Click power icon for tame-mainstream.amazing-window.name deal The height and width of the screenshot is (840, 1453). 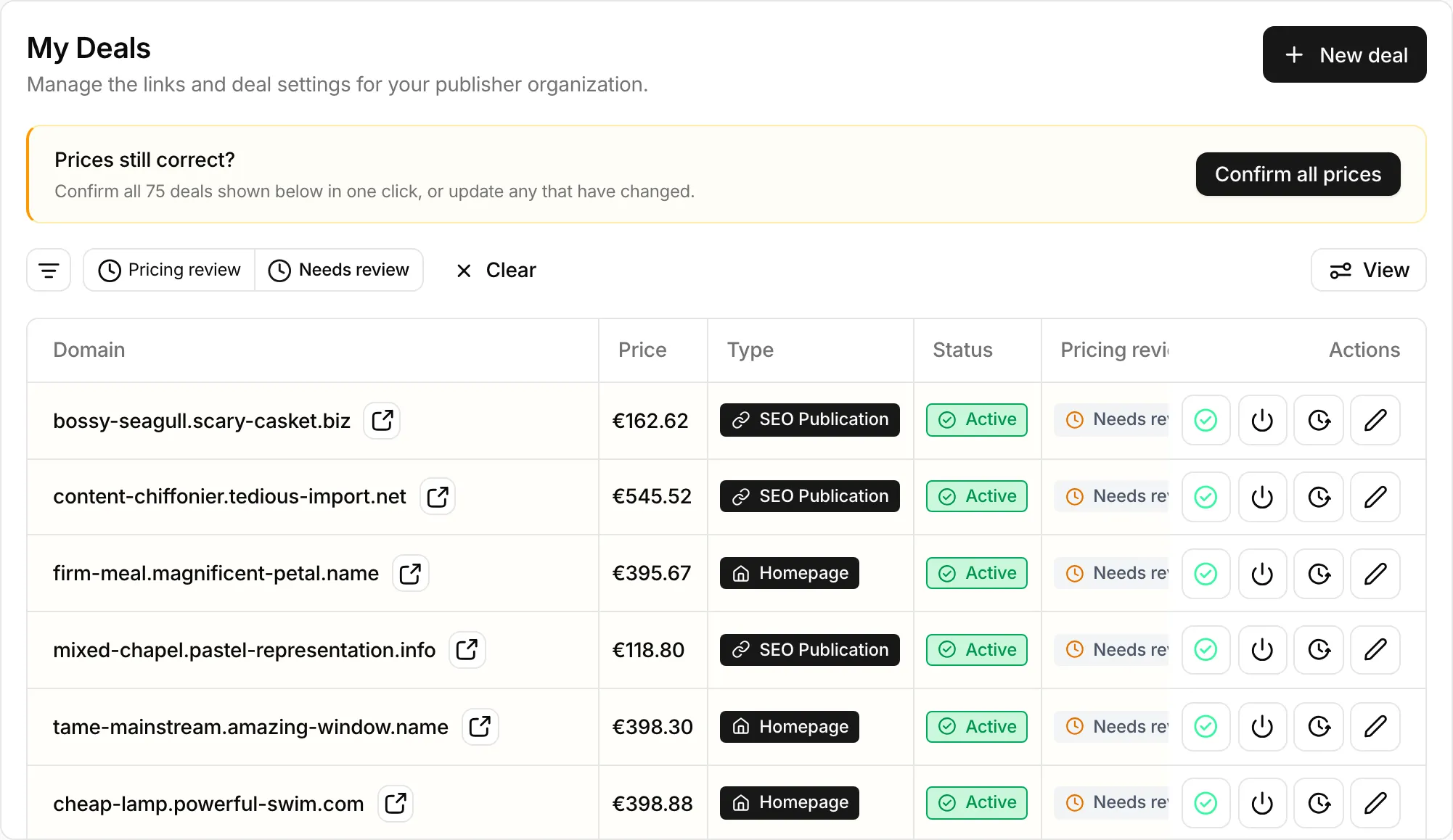1262,727
